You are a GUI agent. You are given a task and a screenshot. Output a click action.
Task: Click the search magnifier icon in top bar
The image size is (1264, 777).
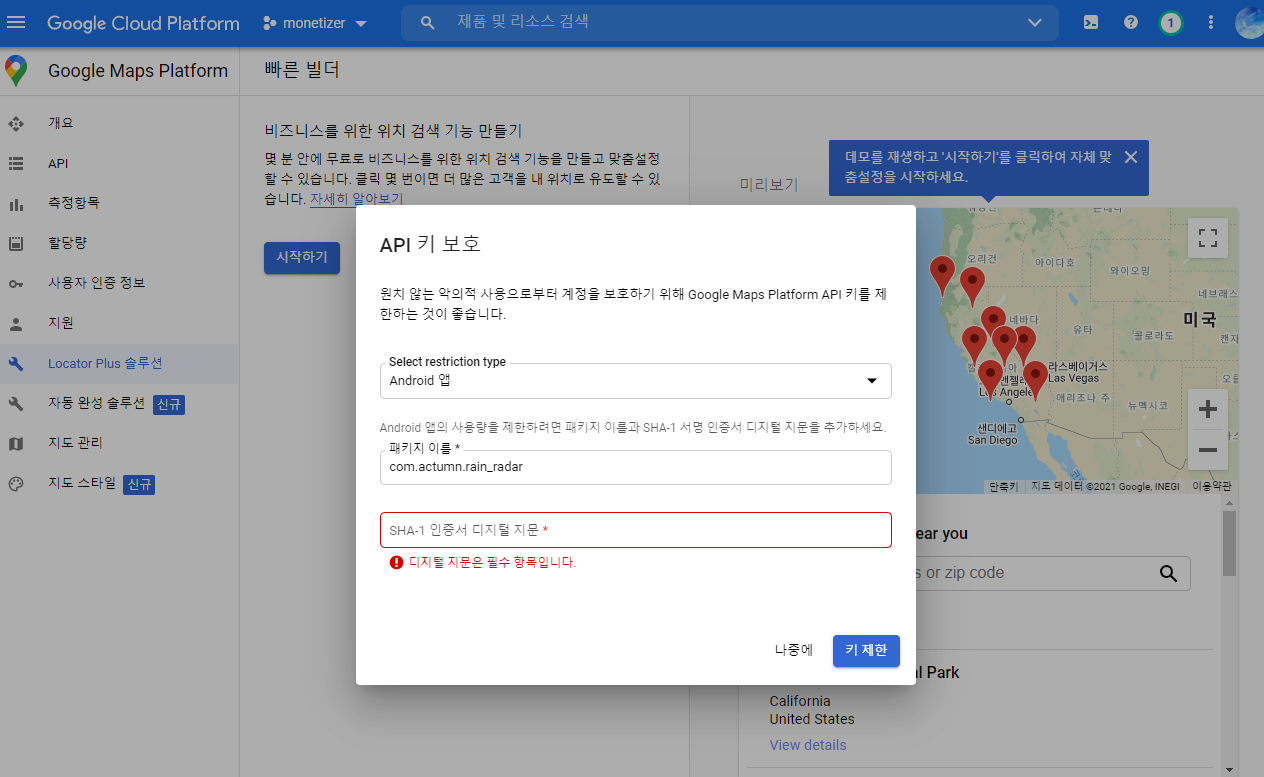(427, 22)
